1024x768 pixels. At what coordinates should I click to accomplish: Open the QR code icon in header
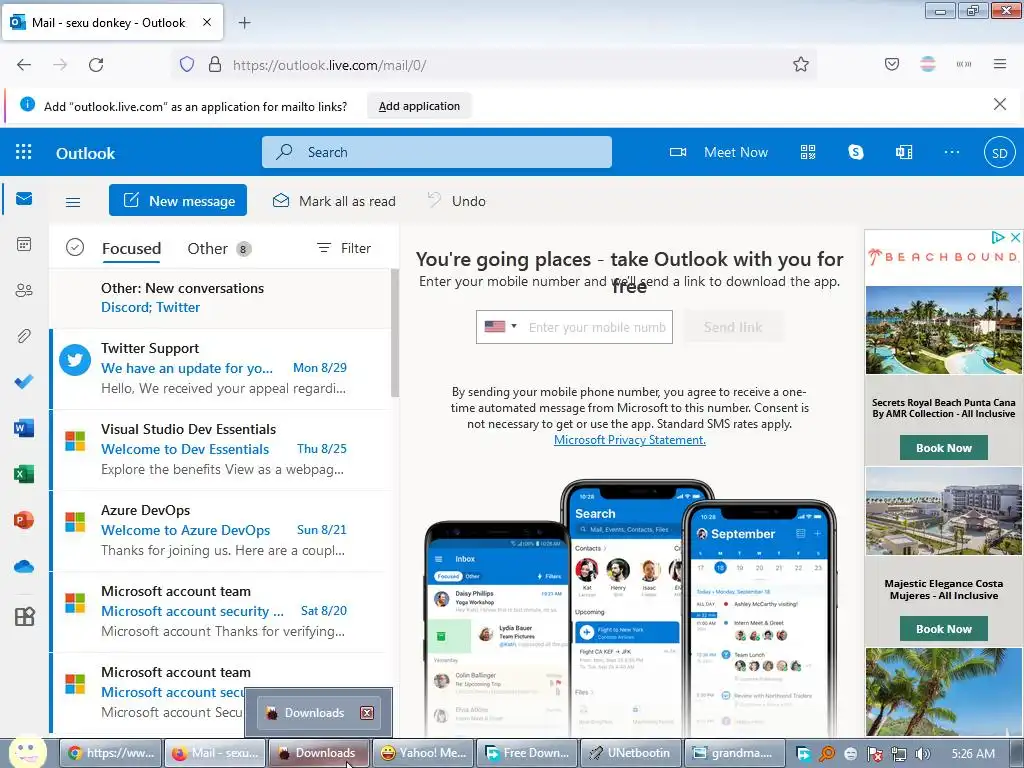click(808, 152)
